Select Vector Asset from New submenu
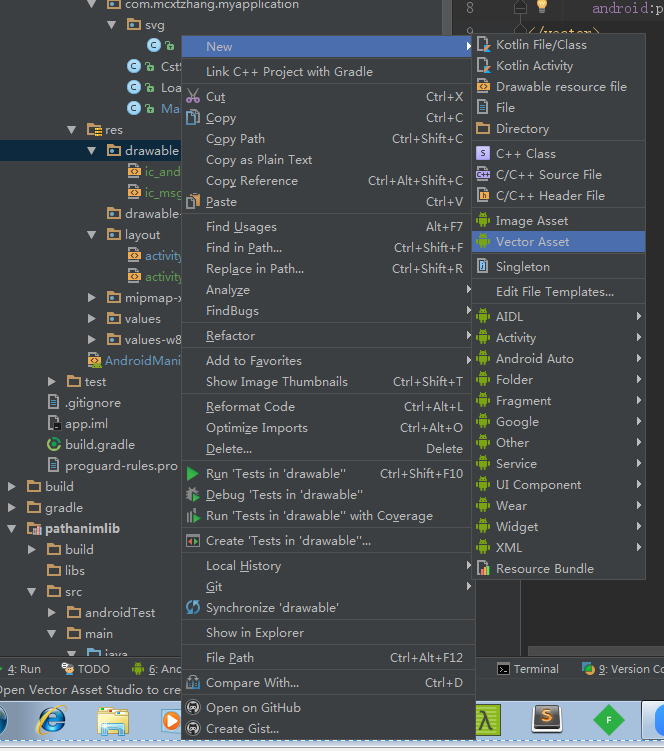 [558, 242]
